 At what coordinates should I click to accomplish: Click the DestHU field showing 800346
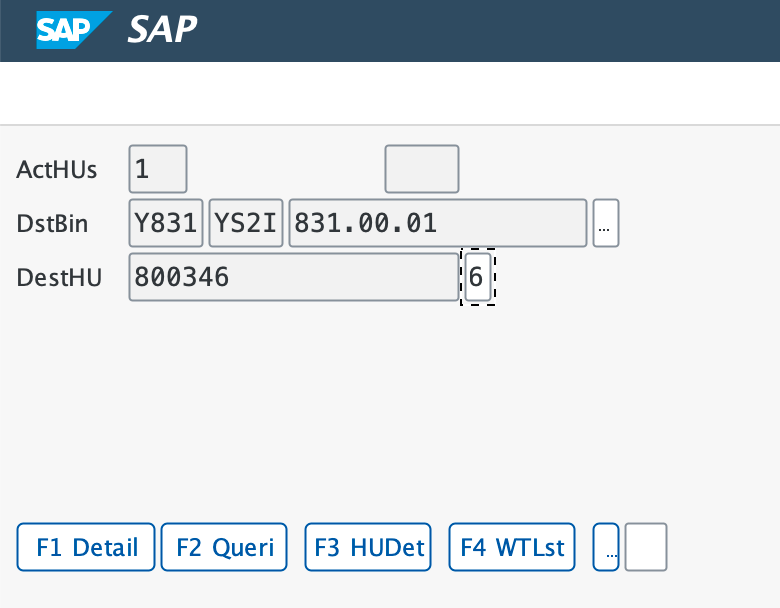click(293, 277)
